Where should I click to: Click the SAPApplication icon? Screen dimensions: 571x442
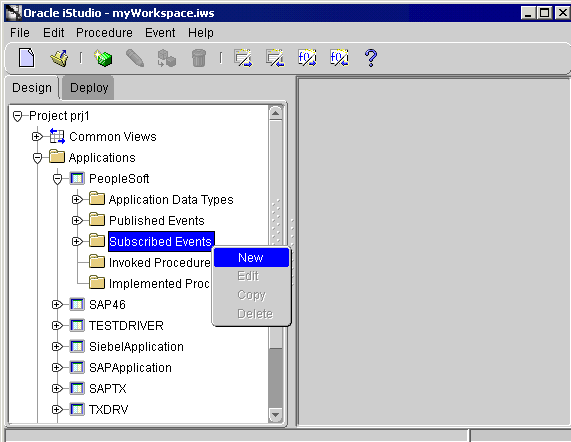coord(77,367)
